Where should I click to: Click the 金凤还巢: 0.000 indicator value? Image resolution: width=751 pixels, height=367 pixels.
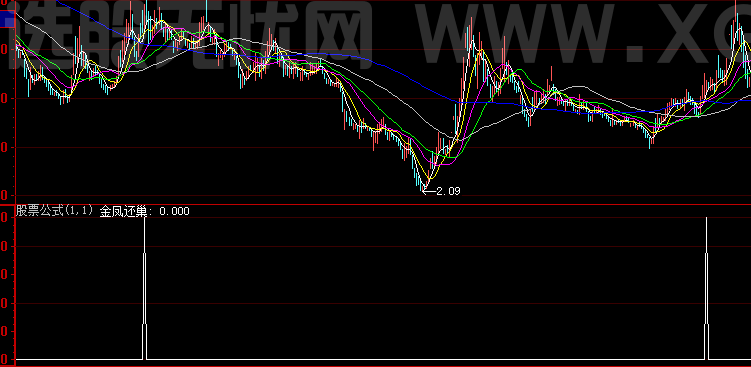(144, 211)
